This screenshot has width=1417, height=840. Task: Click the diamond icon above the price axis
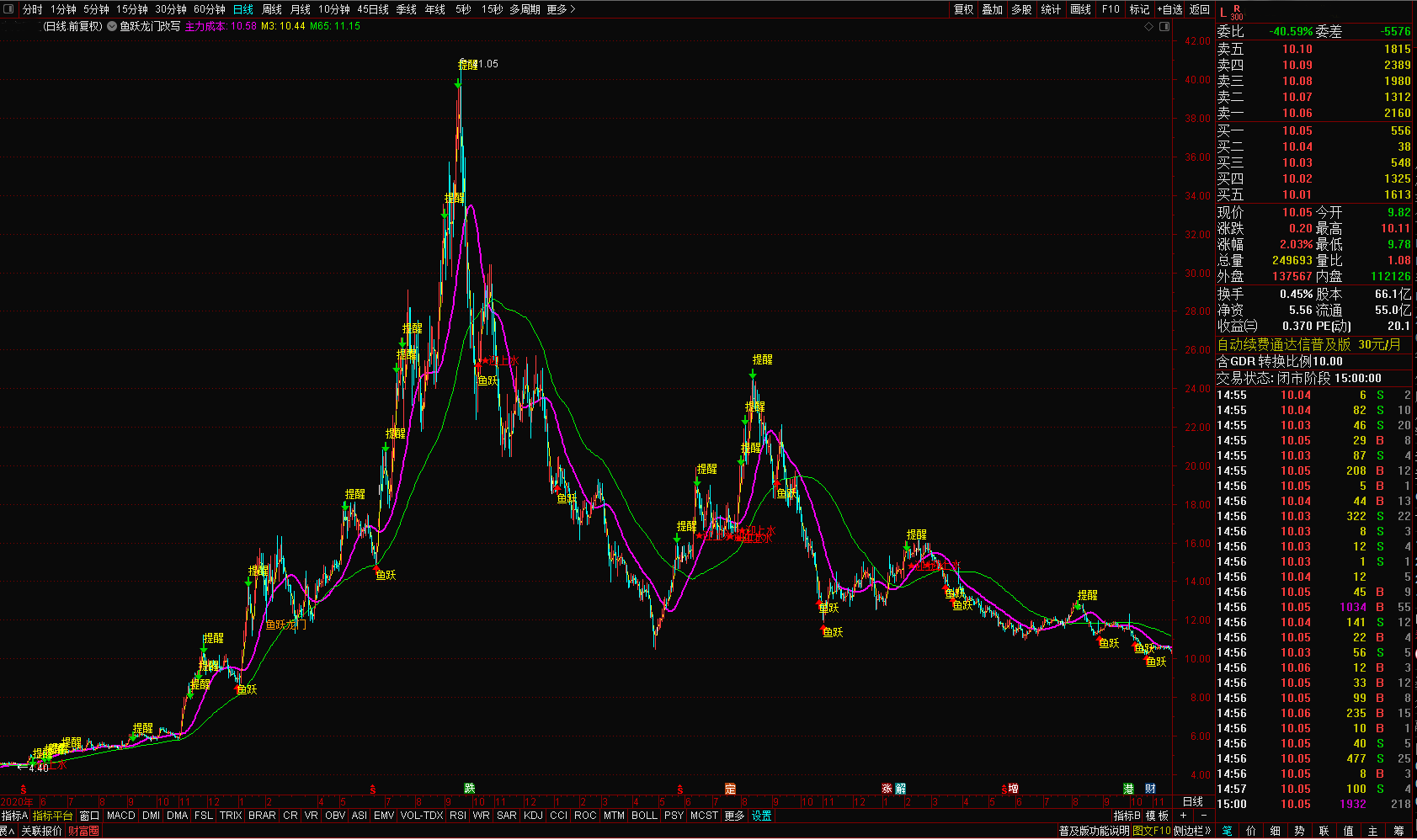click(x=1149, y=26)
